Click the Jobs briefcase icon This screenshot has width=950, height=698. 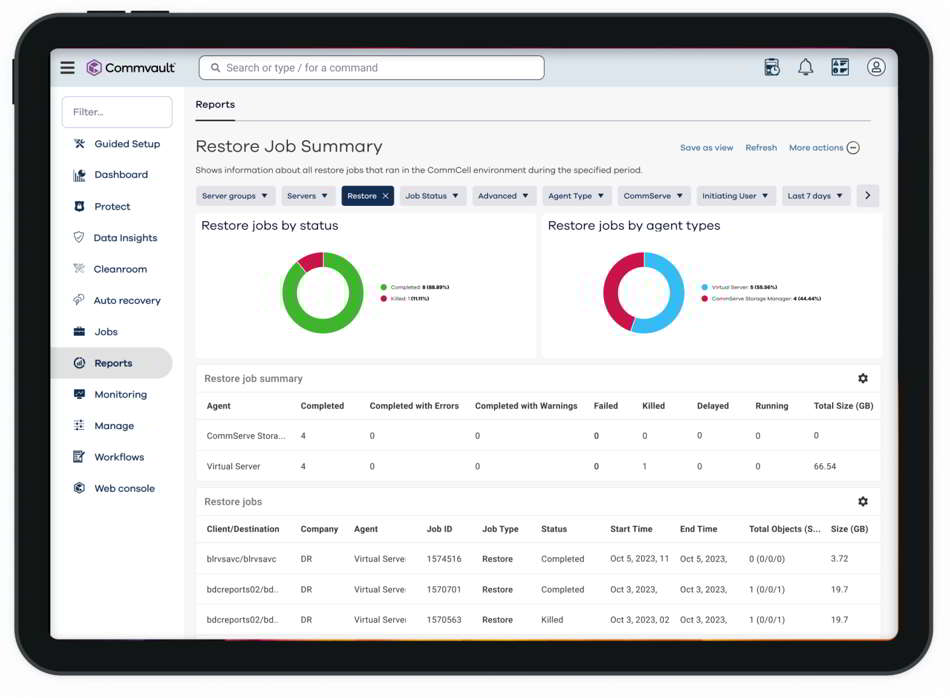pyautogui.click(x=79, y=331)
